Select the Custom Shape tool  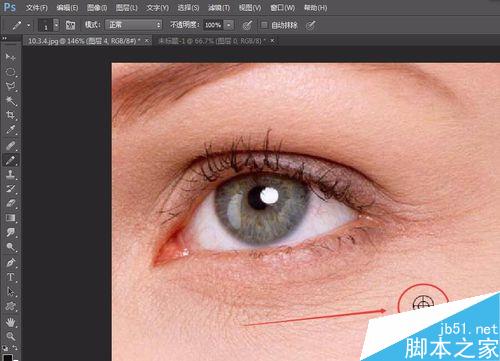[x=10, y=306]
